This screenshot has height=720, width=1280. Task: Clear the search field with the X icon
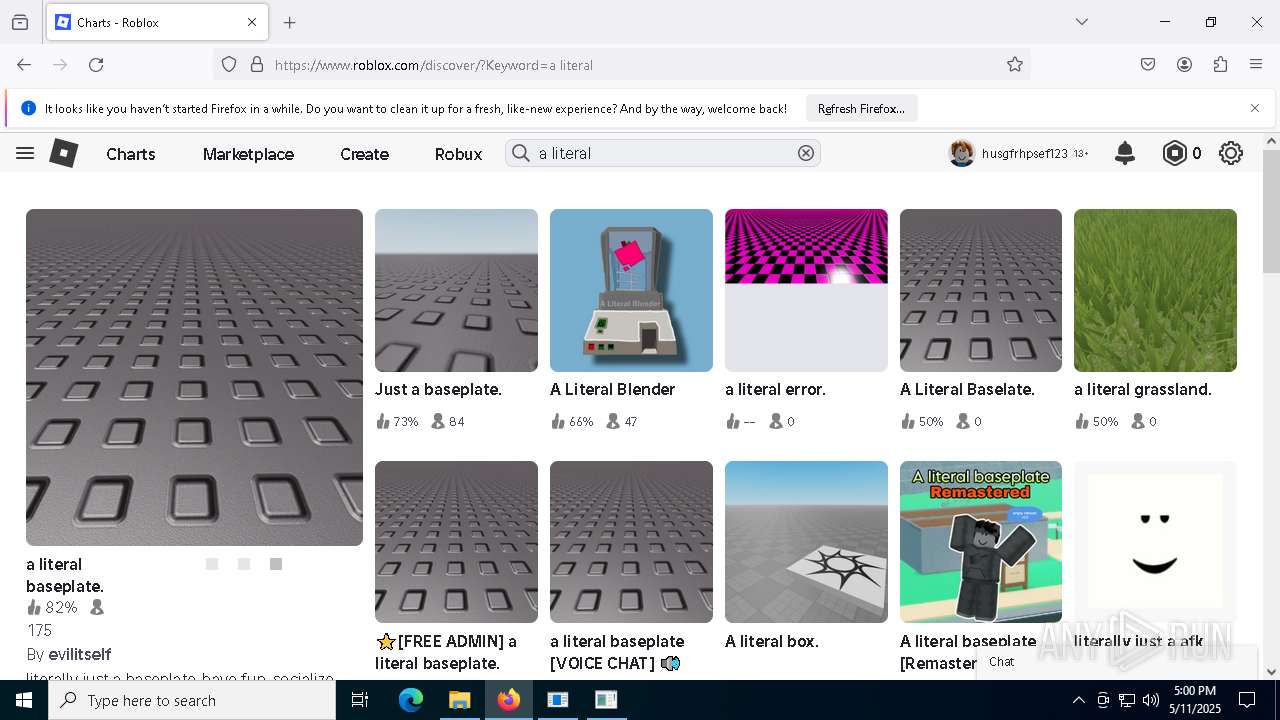[806, 153]
